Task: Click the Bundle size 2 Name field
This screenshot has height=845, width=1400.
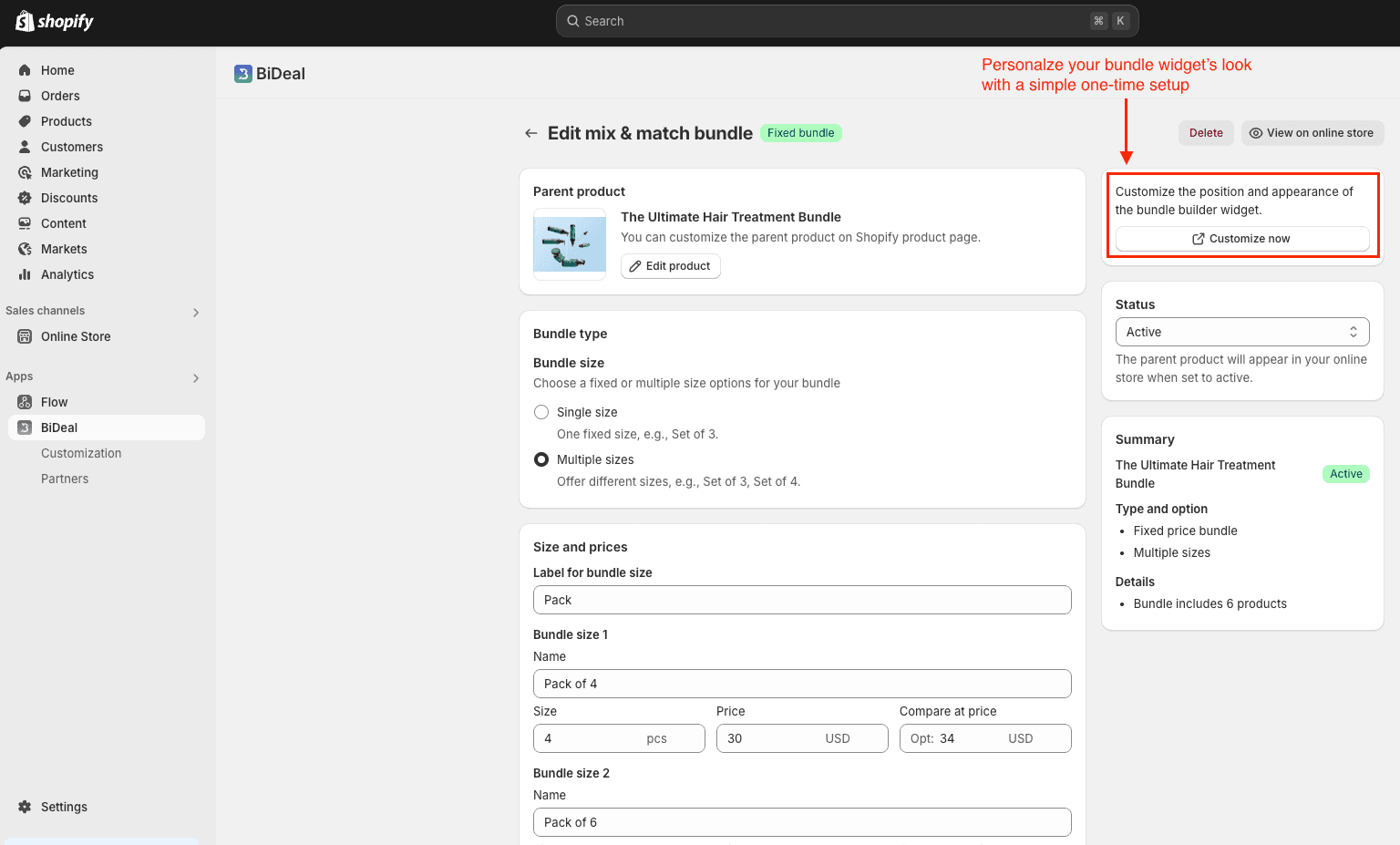Action: pos(802,822)
